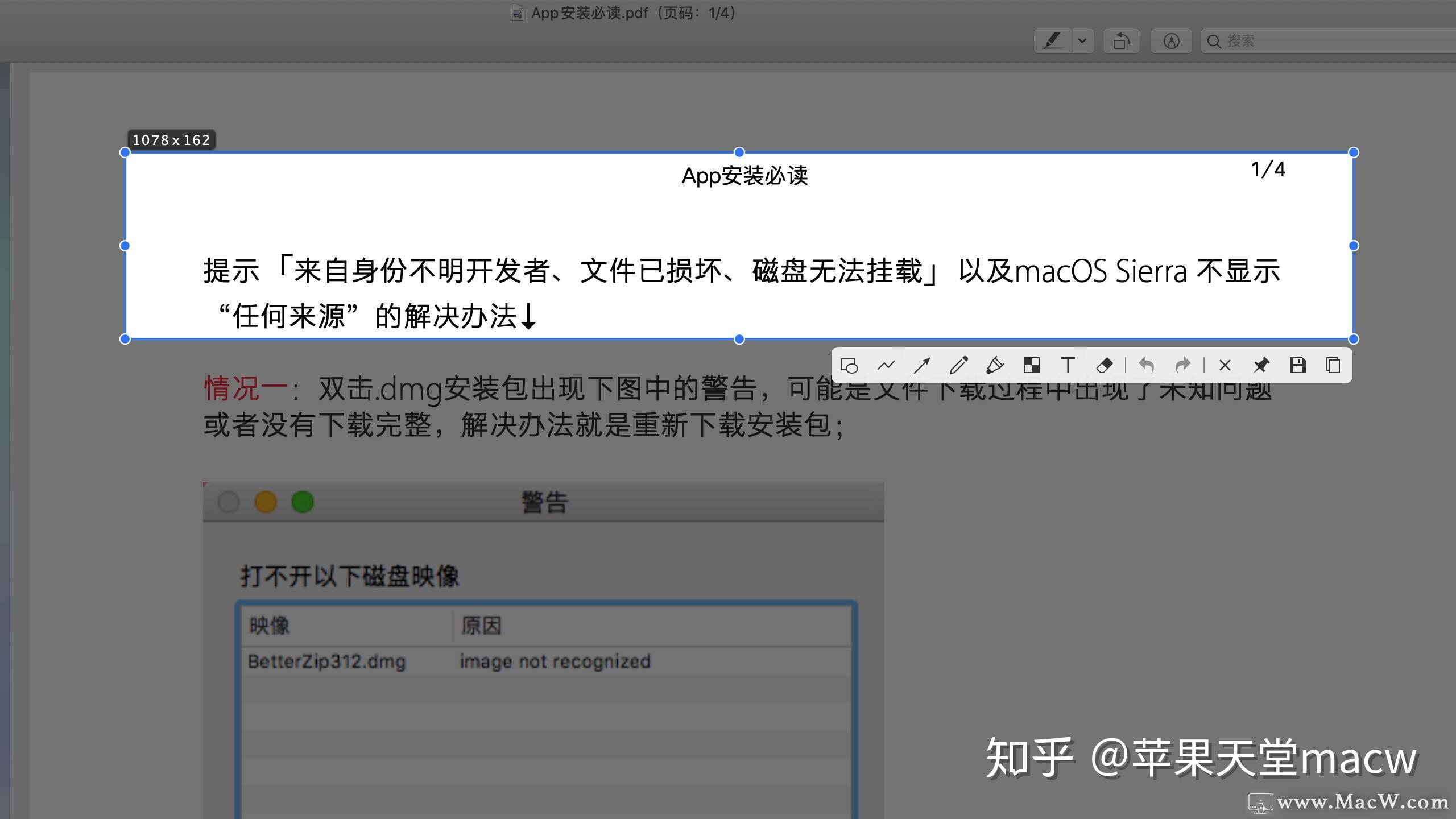
Task: Show the Preview markup toolbar
Action: click(1171, 41)
